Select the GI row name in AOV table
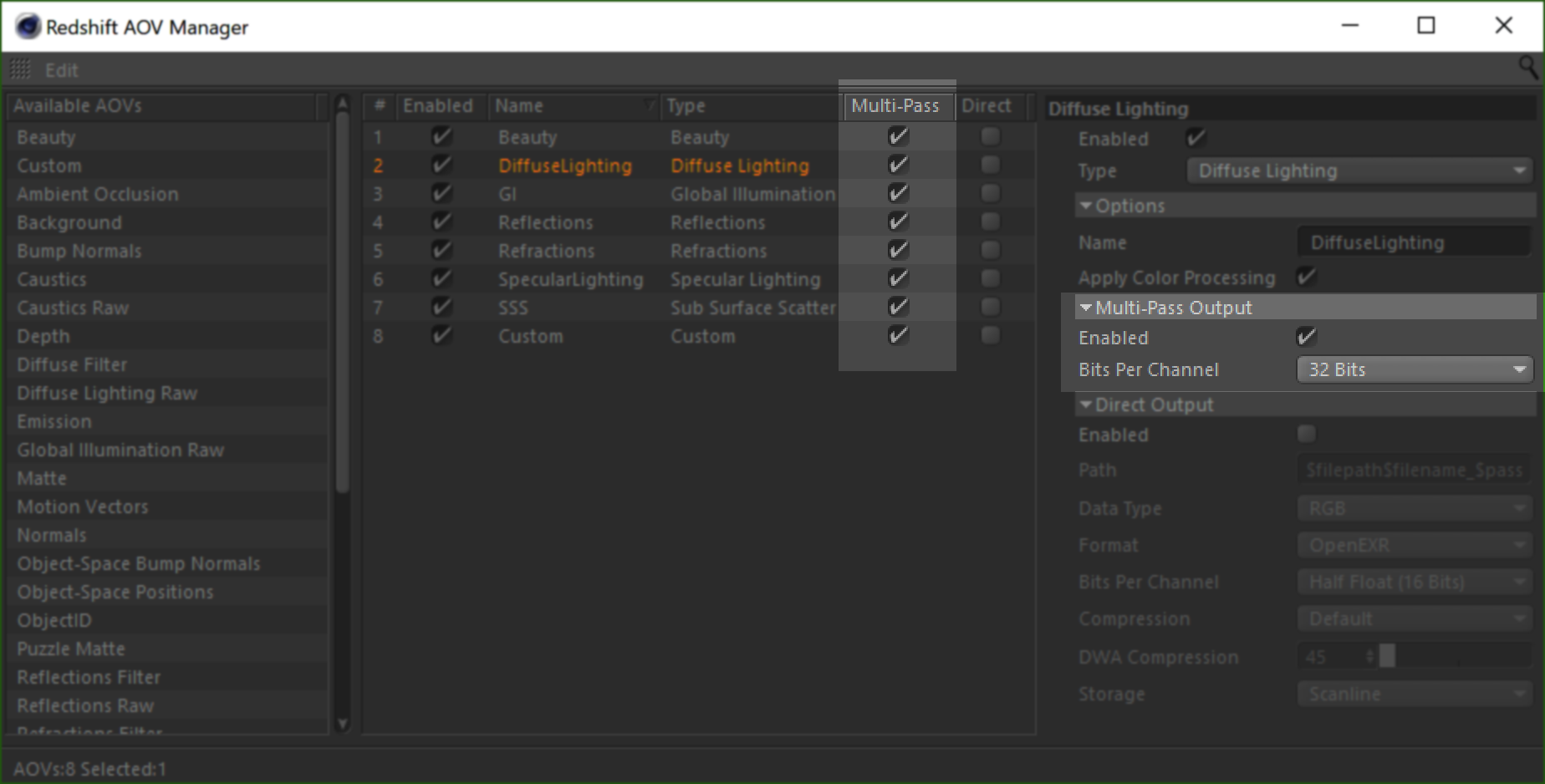This screenshot has width=1545, height=784. [507, 194]
